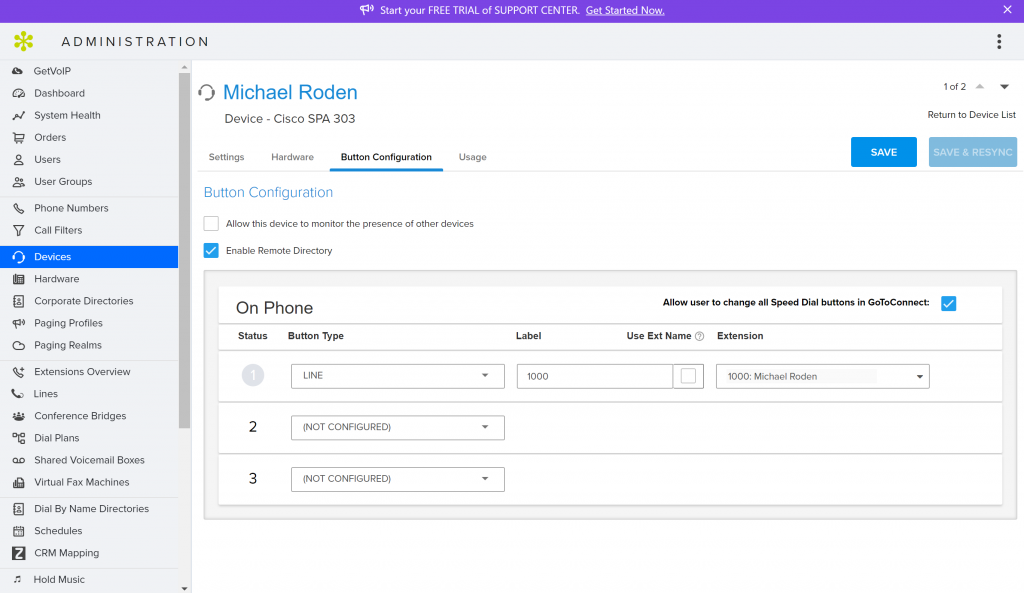The image size is (1024, 593).
Task: Click the Devices headset icon in sidebar
Action: pyautogui.click(x=18, y=257)
